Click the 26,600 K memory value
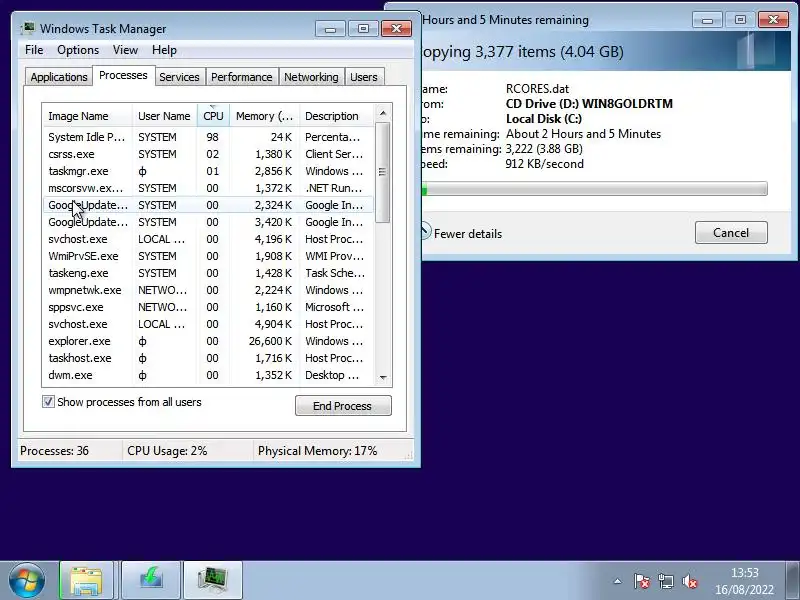 tap(270, 341)
